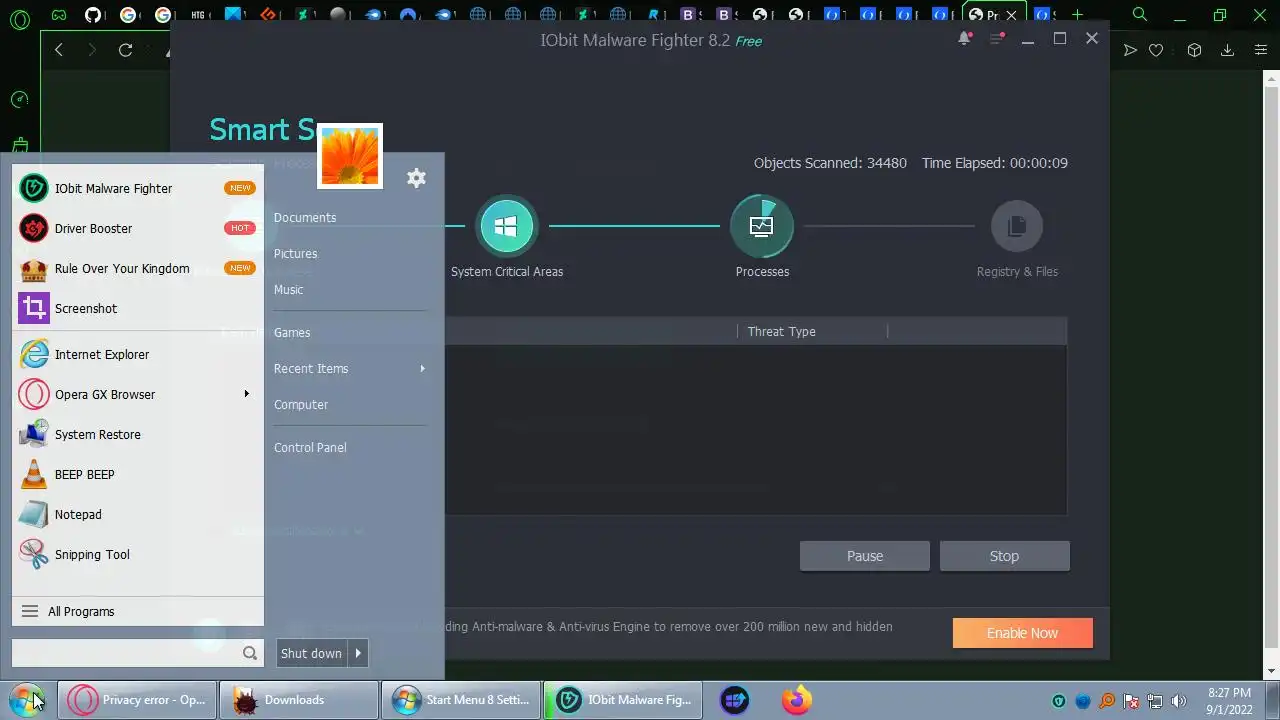The image size is (1280, 720).
Task: Go back in Opera GX browser
Action: pyautogui.click(x=59, y=50)
